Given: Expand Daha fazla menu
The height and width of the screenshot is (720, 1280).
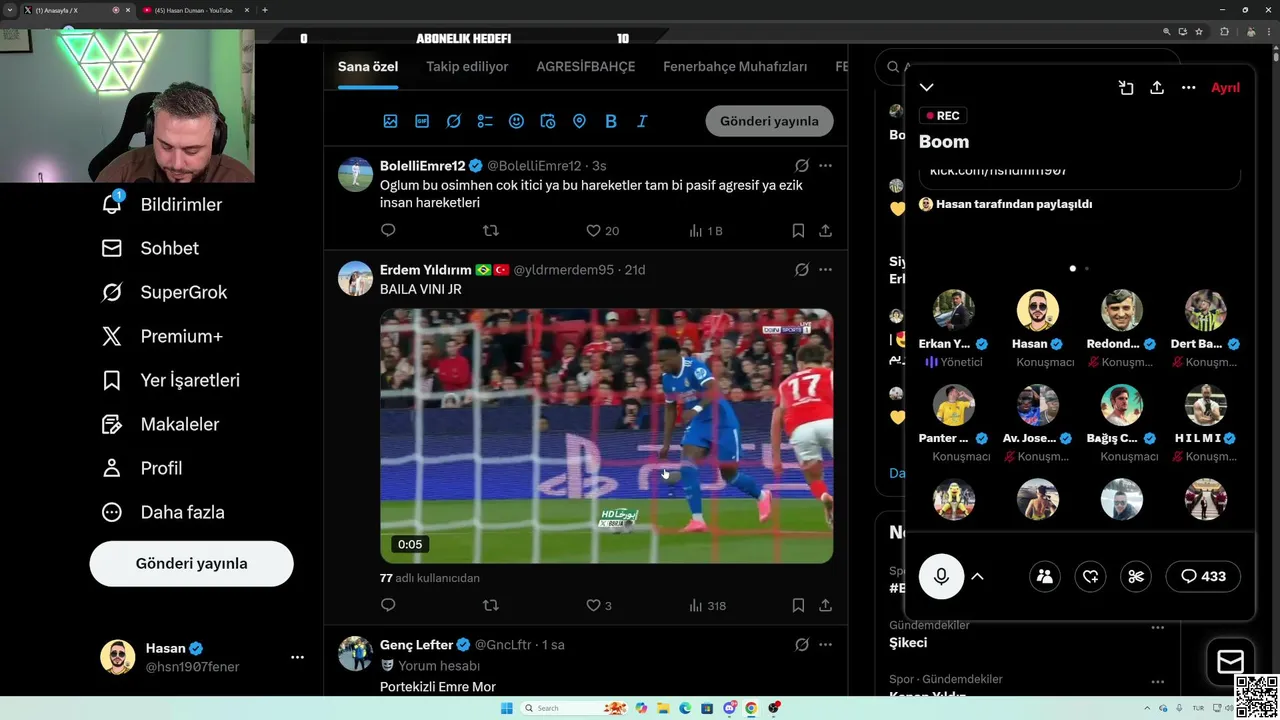Looking at the screenshot, I should pyautogui.click(x=163, y=512).
